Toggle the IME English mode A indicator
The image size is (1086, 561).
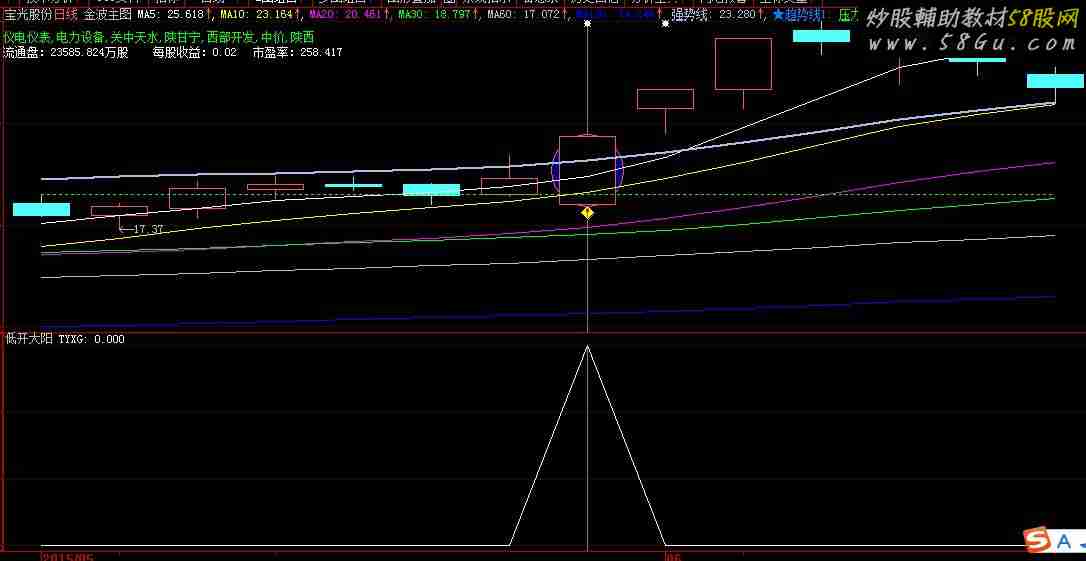[1064, 541]
